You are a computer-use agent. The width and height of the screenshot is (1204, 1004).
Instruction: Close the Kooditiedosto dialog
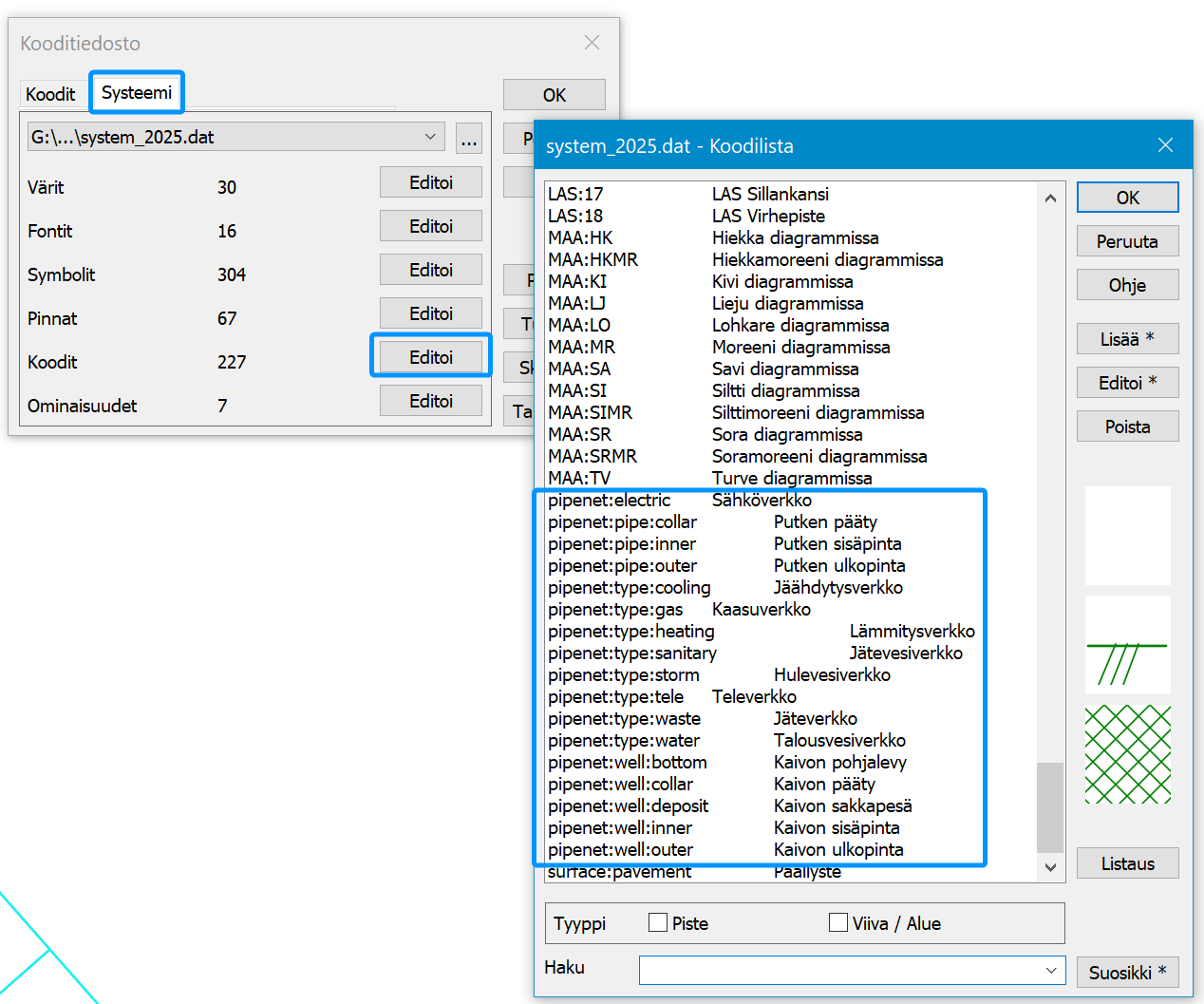click(592, 43)
